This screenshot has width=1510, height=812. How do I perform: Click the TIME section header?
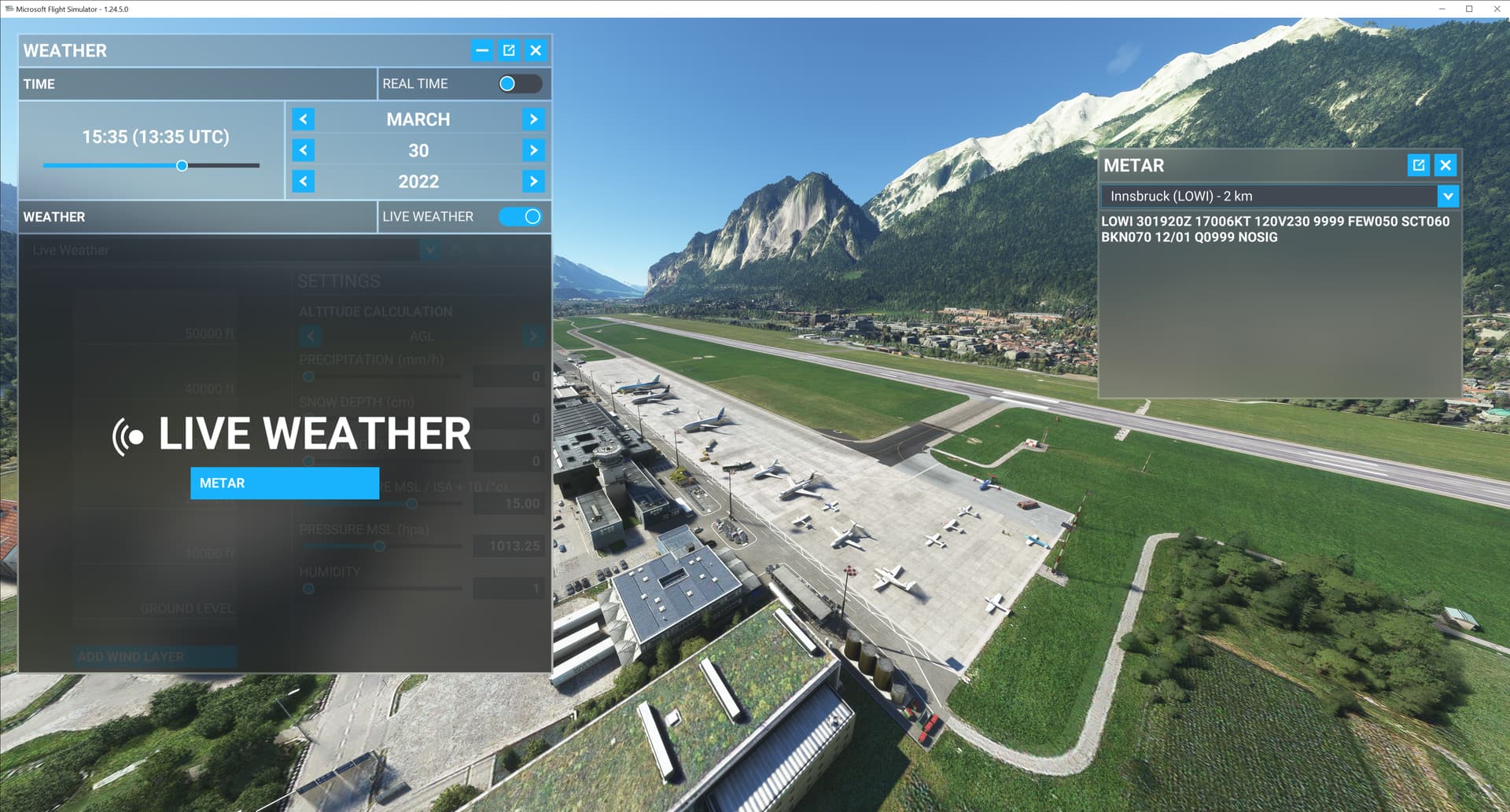pos(197,83)
